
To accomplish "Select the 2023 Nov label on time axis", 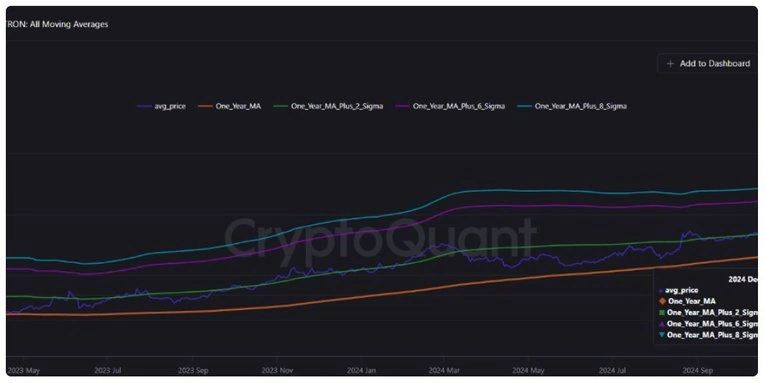I will (277, 370).
